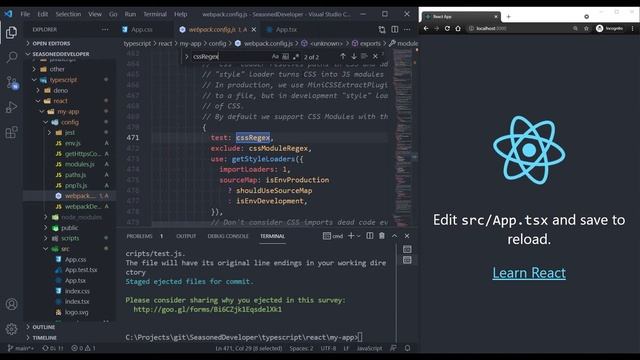This screenshot has height=360, width=640.
Task: Open env.js in the explorer
Action: (x=73, y=143)
